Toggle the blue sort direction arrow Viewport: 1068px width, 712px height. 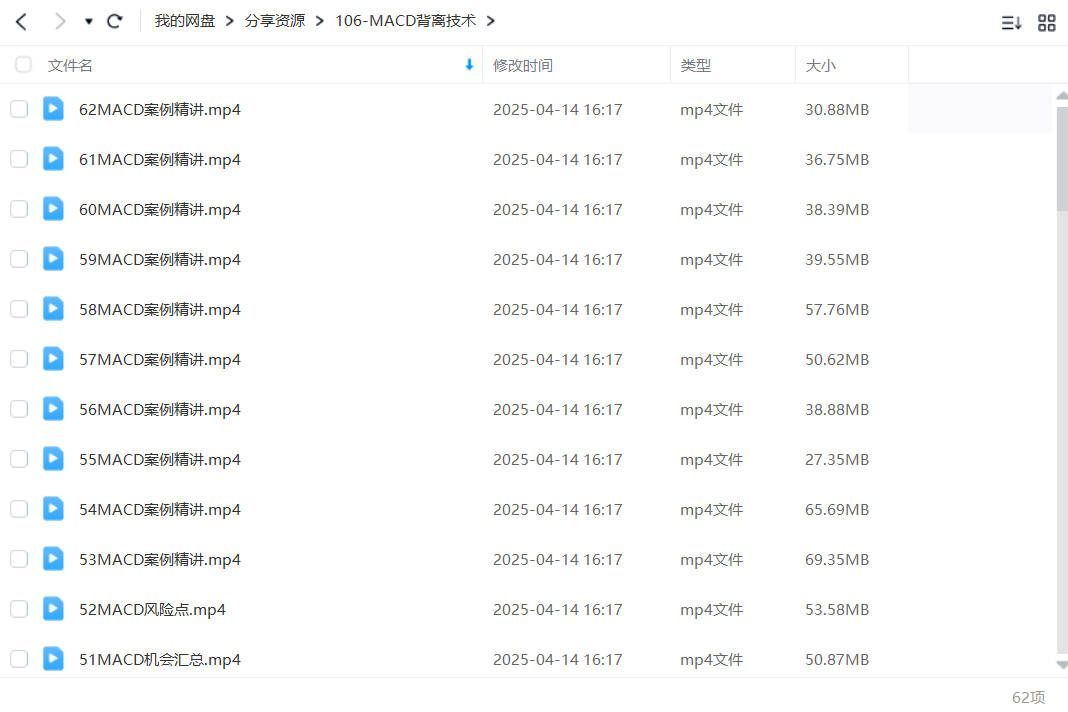469,65
